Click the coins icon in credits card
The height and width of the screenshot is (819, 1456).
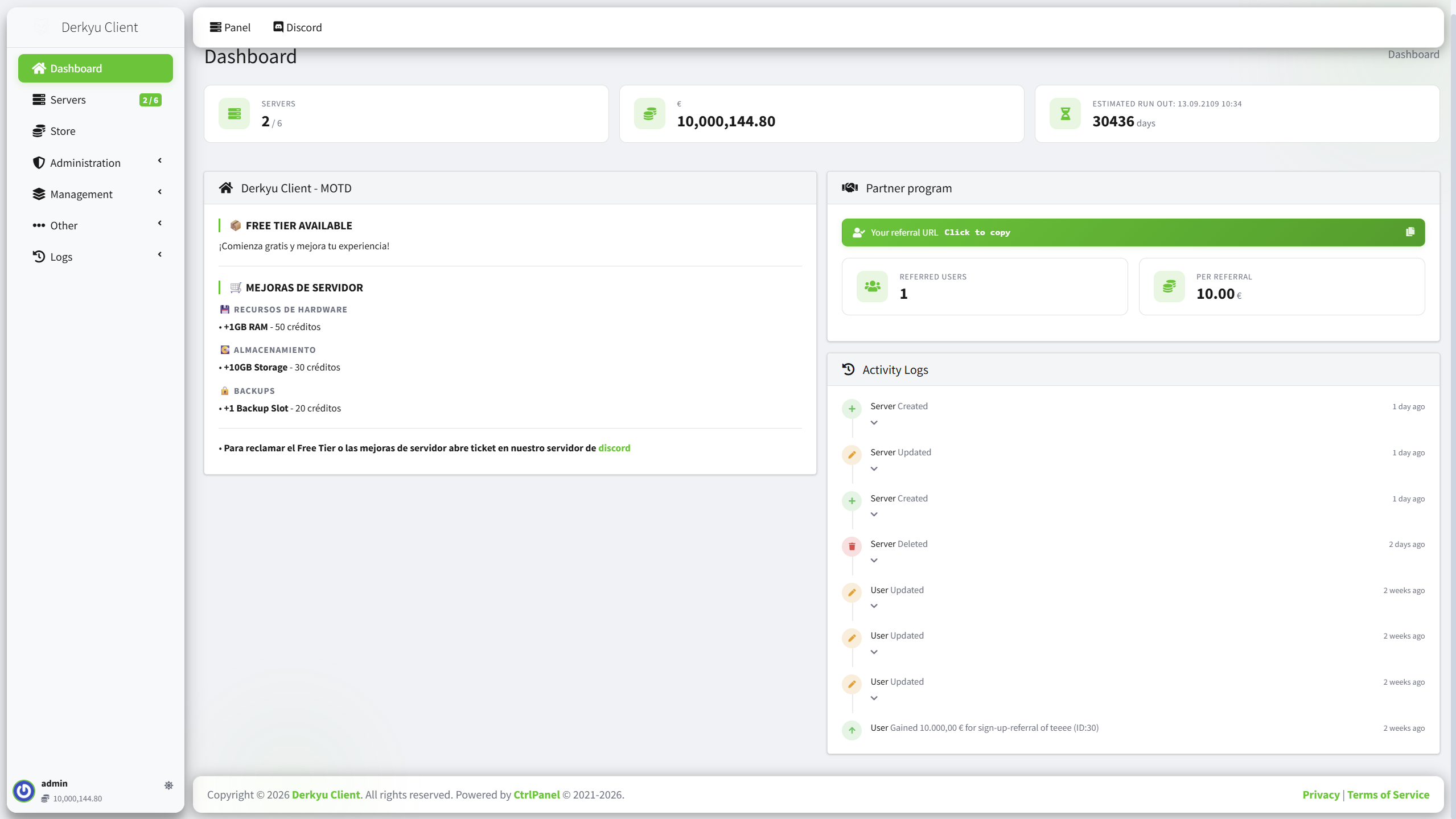click(x=649, y=114)
